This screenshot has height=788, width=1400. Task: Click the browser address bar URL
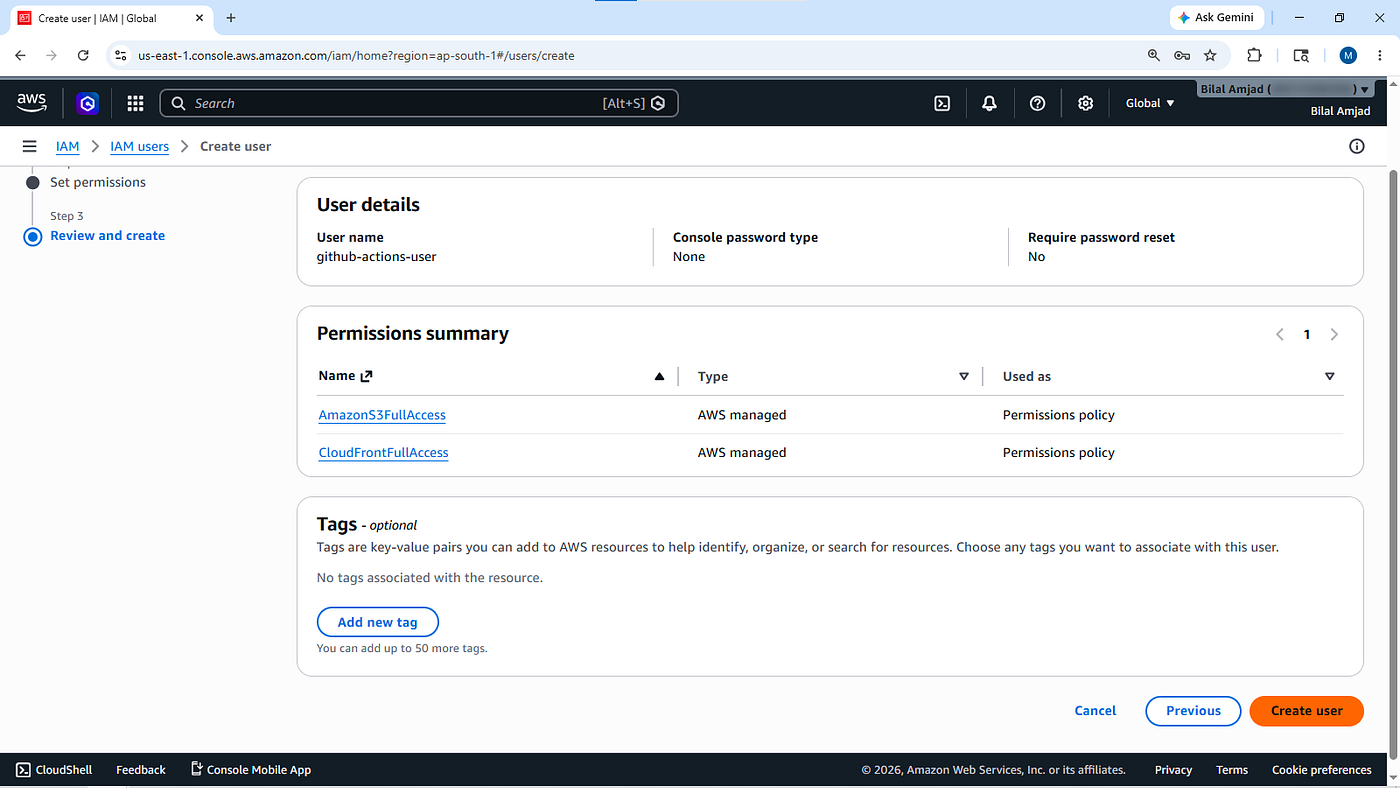pyautogui.click(x=356, y=56)
